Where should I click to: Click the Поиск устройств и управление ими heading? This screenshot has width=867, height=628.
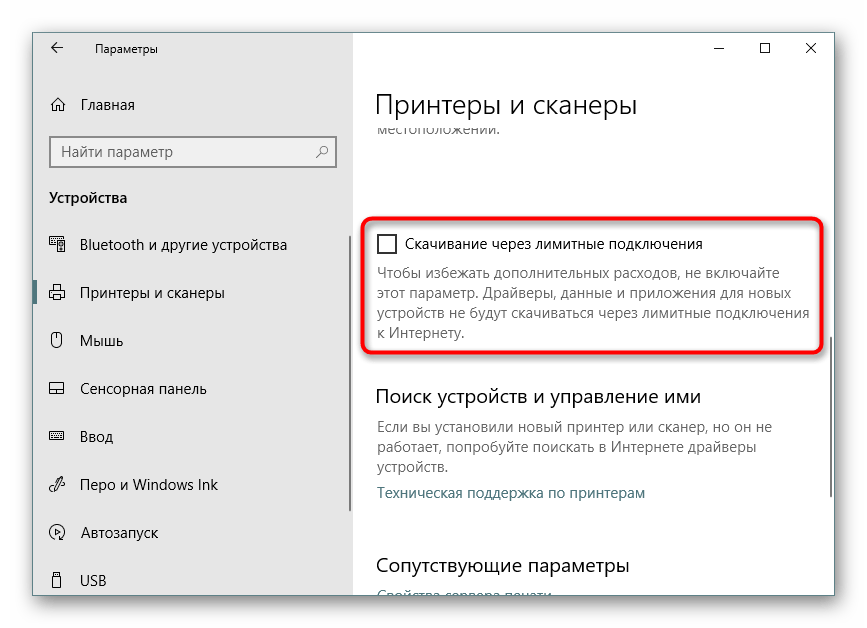(x=538, y=396)
